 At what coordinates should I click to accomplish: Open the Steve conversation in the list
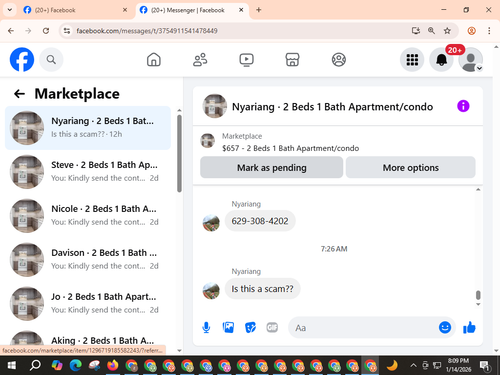(x=88, y=172)
